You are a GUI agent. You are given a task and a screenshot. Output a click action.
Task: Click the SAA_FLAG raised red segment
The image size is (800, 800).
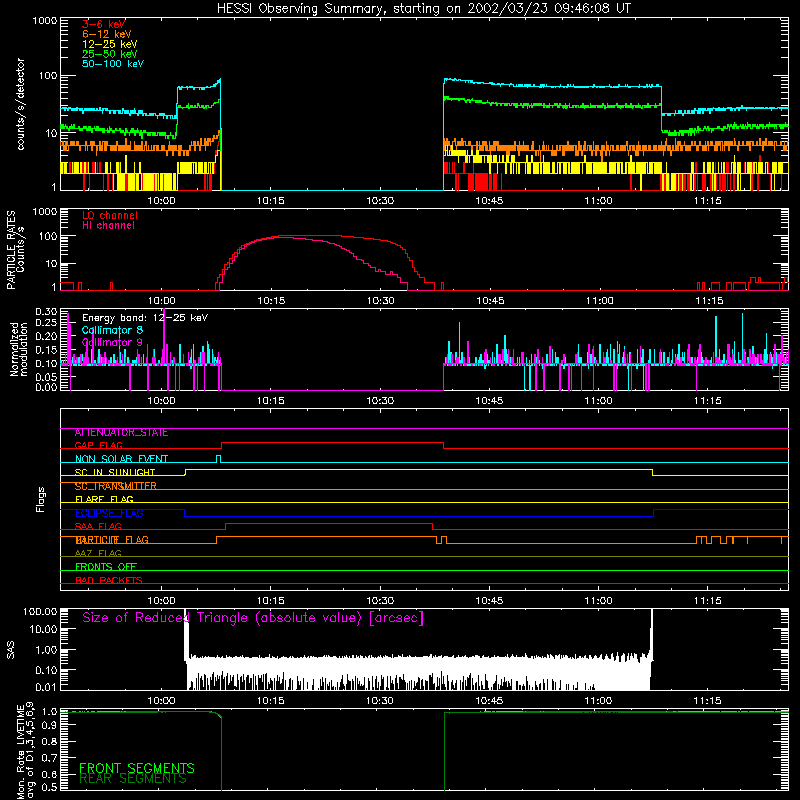pyautogui.click(x=329, y=524)
